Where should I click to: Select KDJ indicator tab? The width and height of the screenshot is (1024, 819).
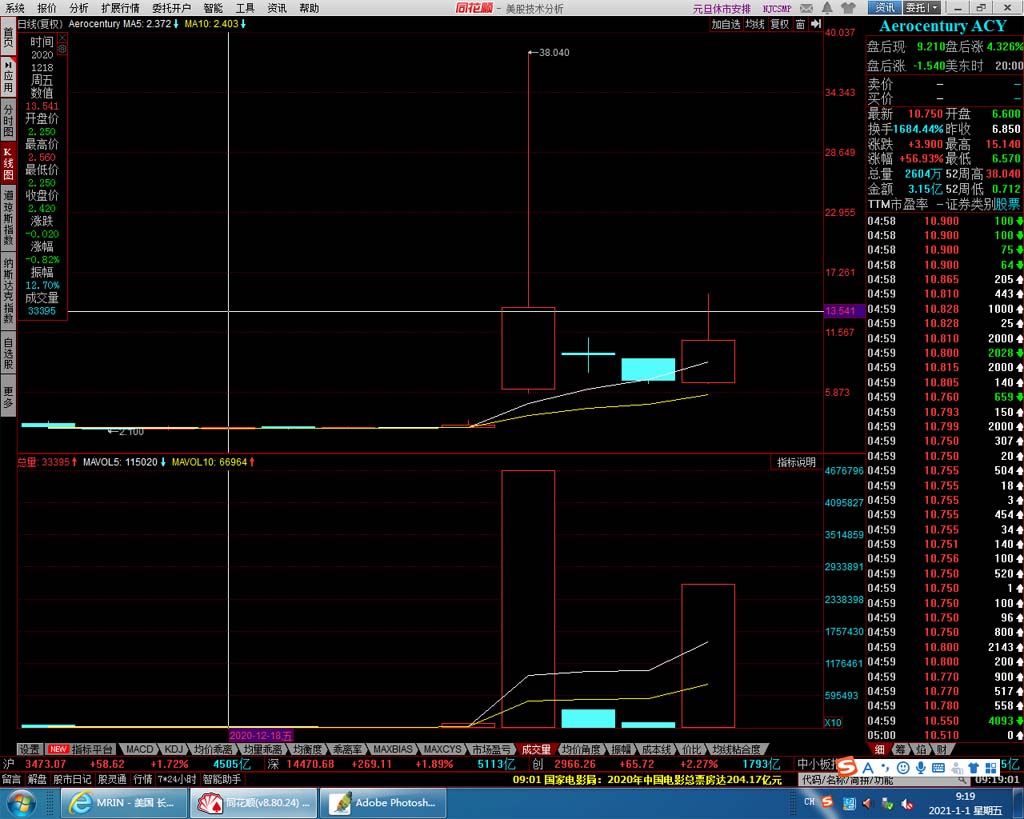click(x=174, y=749)
